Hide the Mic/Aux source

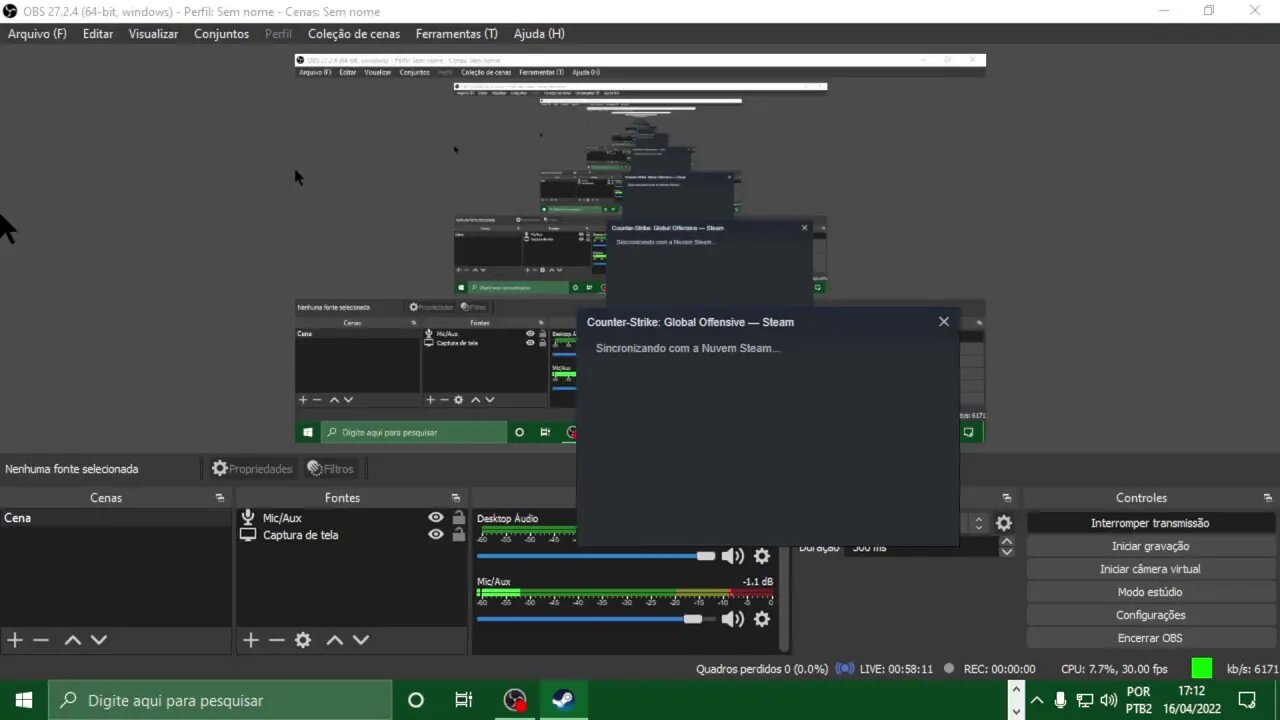click(x=436, y=518)
